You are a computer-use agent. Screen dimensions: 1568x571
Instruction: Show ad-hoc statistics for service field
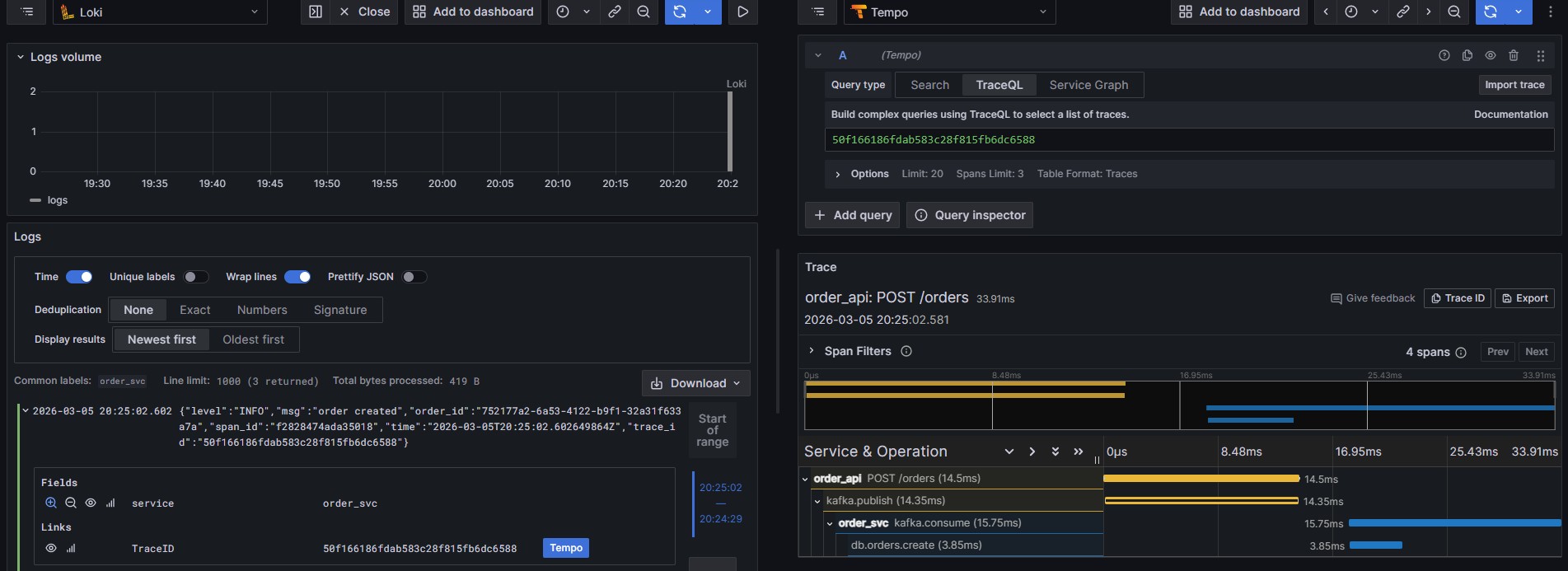click(x=110, y=503)
